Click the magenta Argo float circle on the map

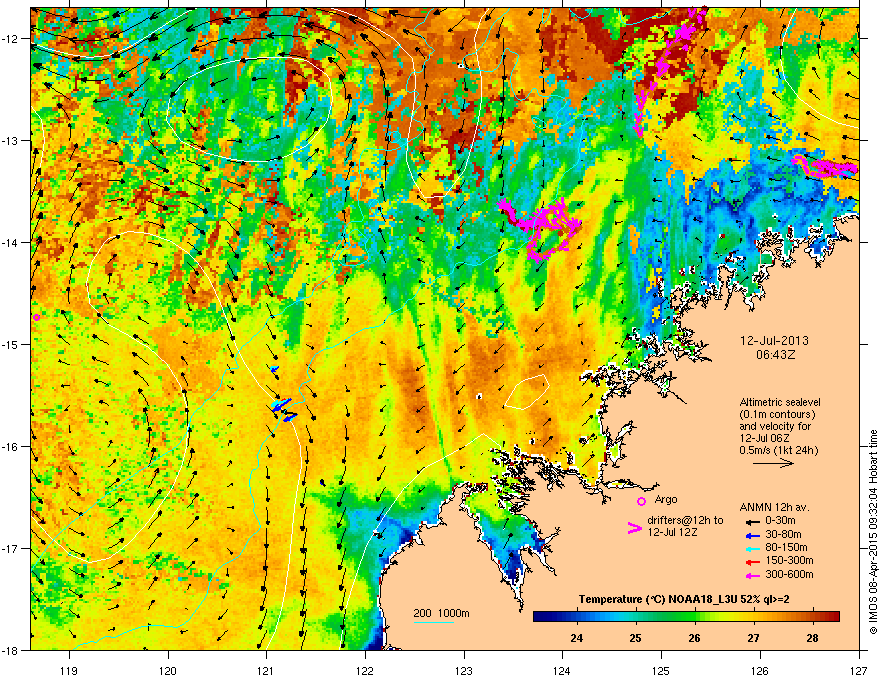coord(36,318)
